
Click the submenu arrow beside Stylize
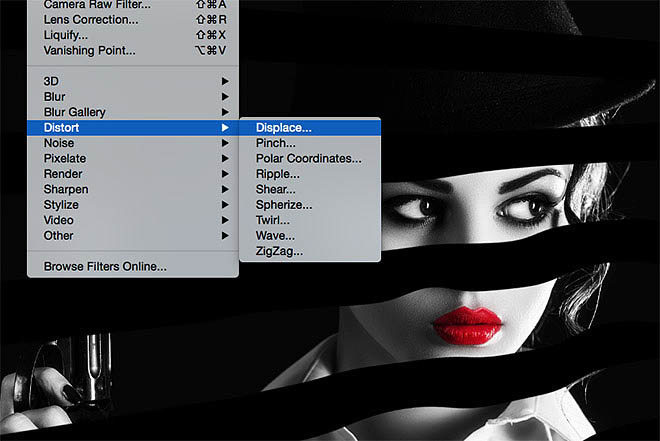pos(225,205)
